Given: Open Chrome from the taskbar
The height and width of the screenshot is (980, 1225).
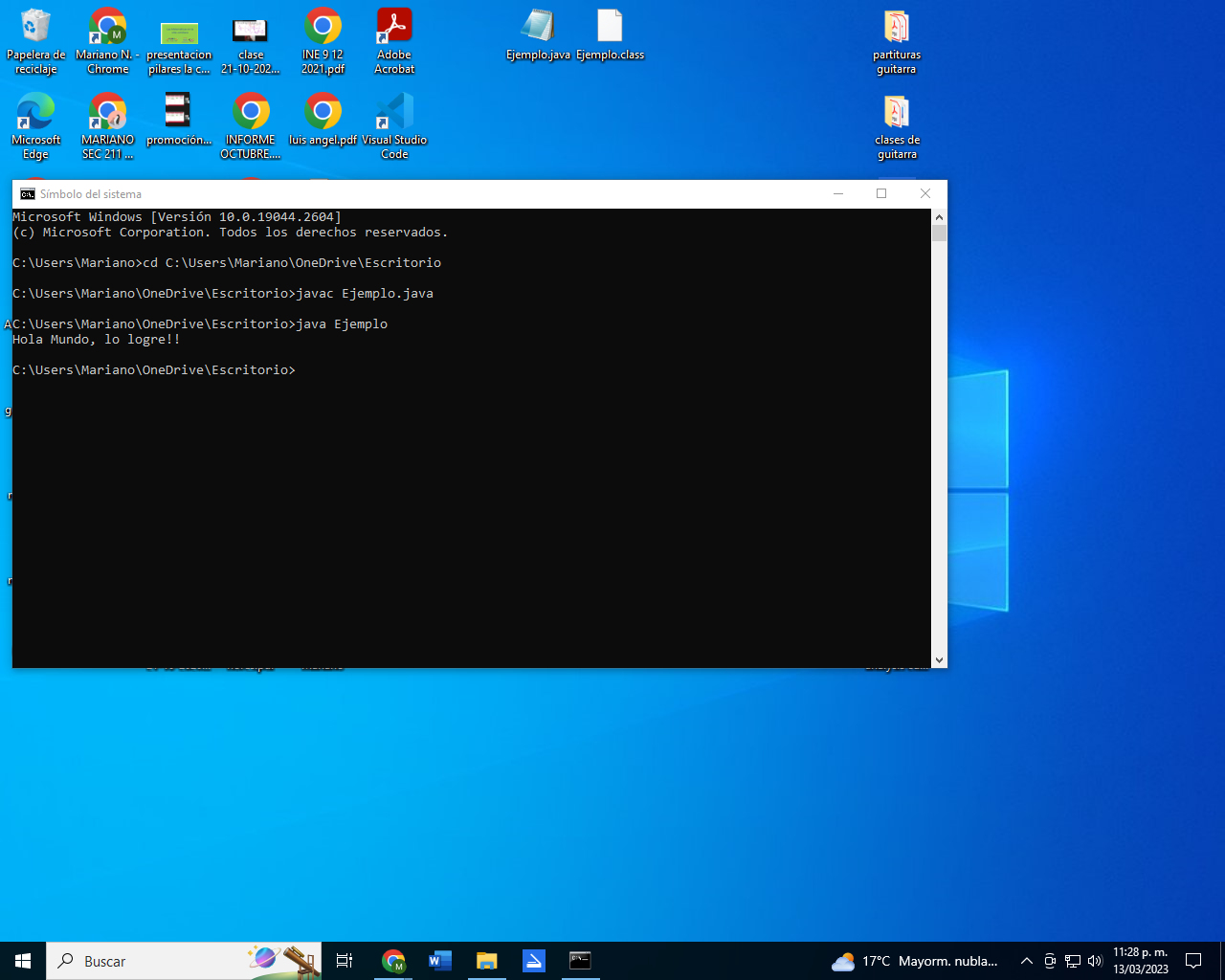Looking at the screenshot, I should [393, 961].
